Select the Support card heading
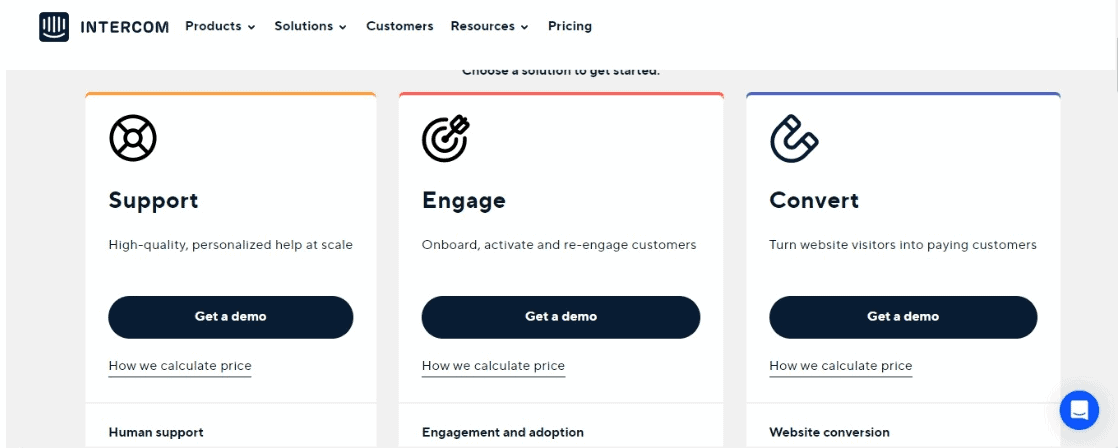 click(x=153, y=200)
